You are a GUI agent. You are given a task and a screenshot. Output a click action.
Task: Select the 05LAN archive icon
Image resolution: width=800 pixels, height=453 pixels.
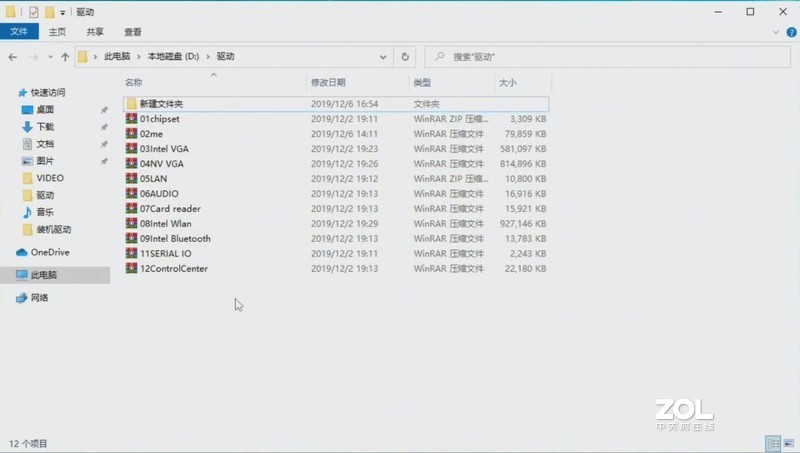[132, 178]
